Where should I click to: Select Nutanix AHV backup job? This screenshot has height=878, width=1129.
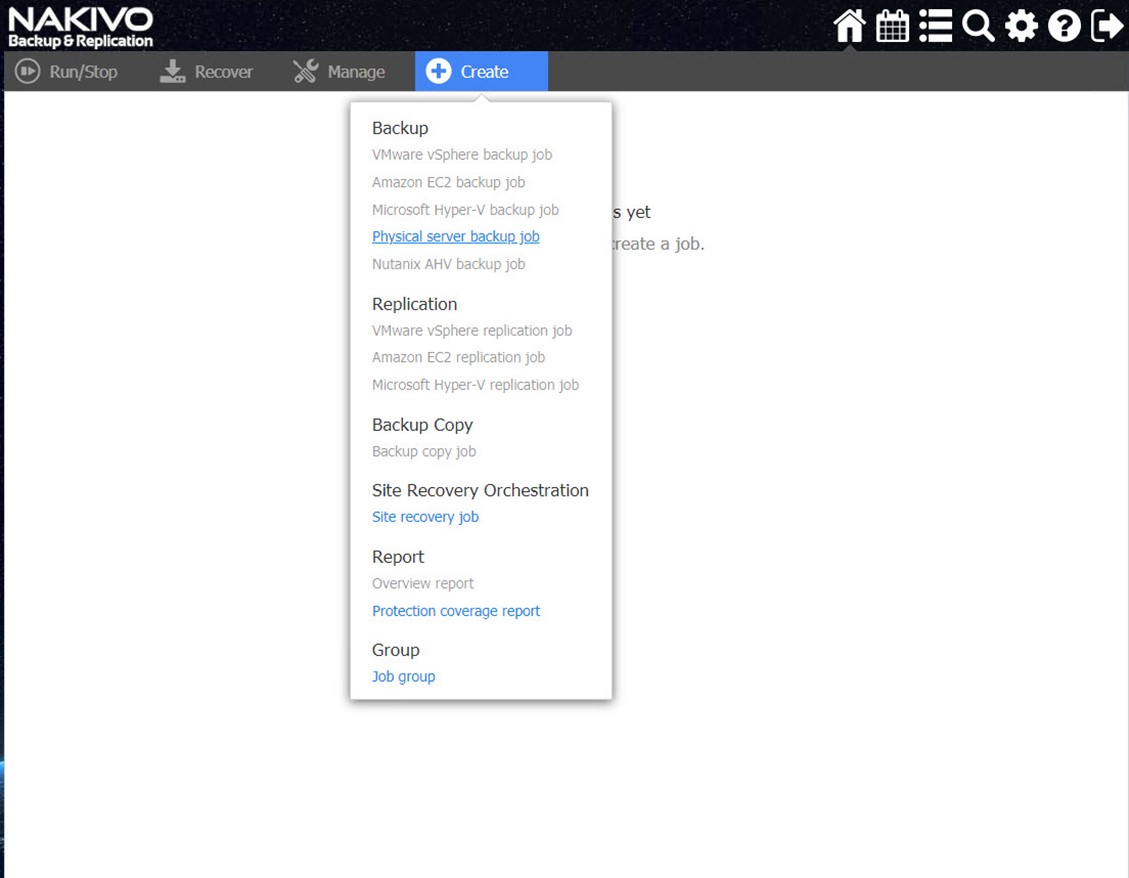coord(449,264)
